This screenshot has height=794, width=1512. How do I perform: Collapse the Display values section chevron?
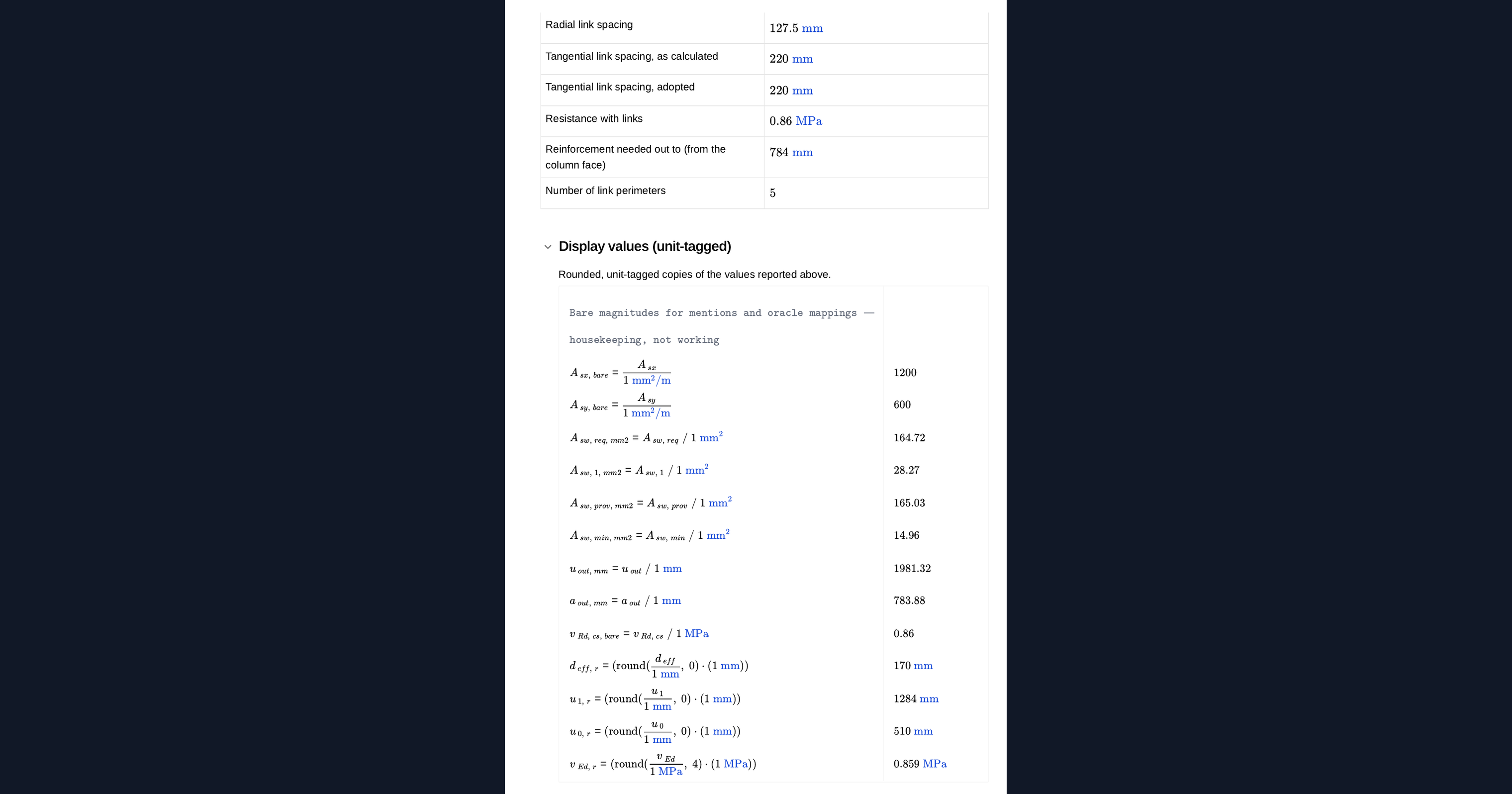coord(548,247)
